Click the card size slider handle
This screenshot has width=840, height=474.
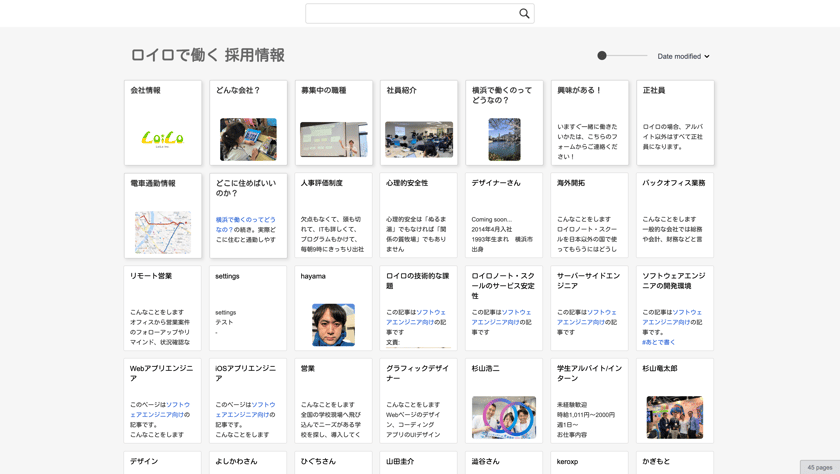(602, 56)
